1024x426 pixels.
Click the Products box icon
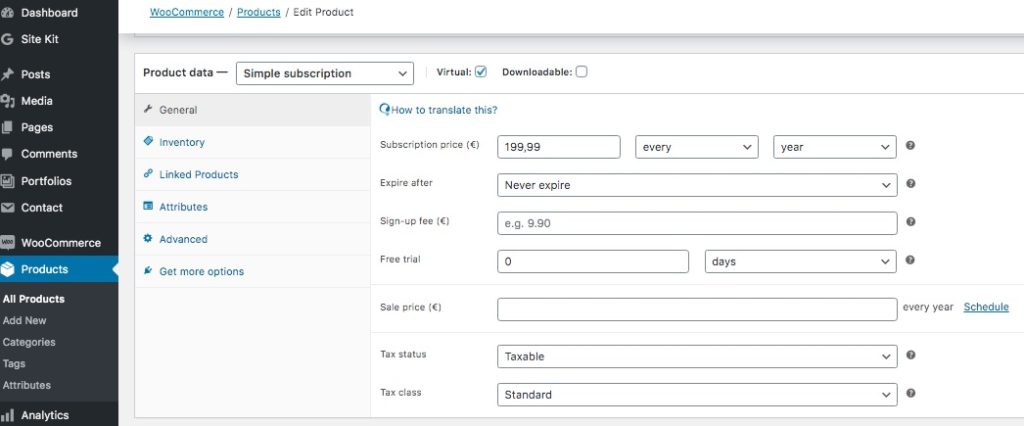(x=7, y=269)
